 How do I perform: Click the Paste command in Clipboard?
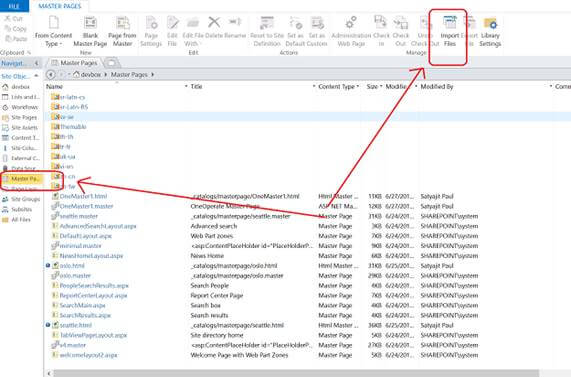click(x=16, y=39)
